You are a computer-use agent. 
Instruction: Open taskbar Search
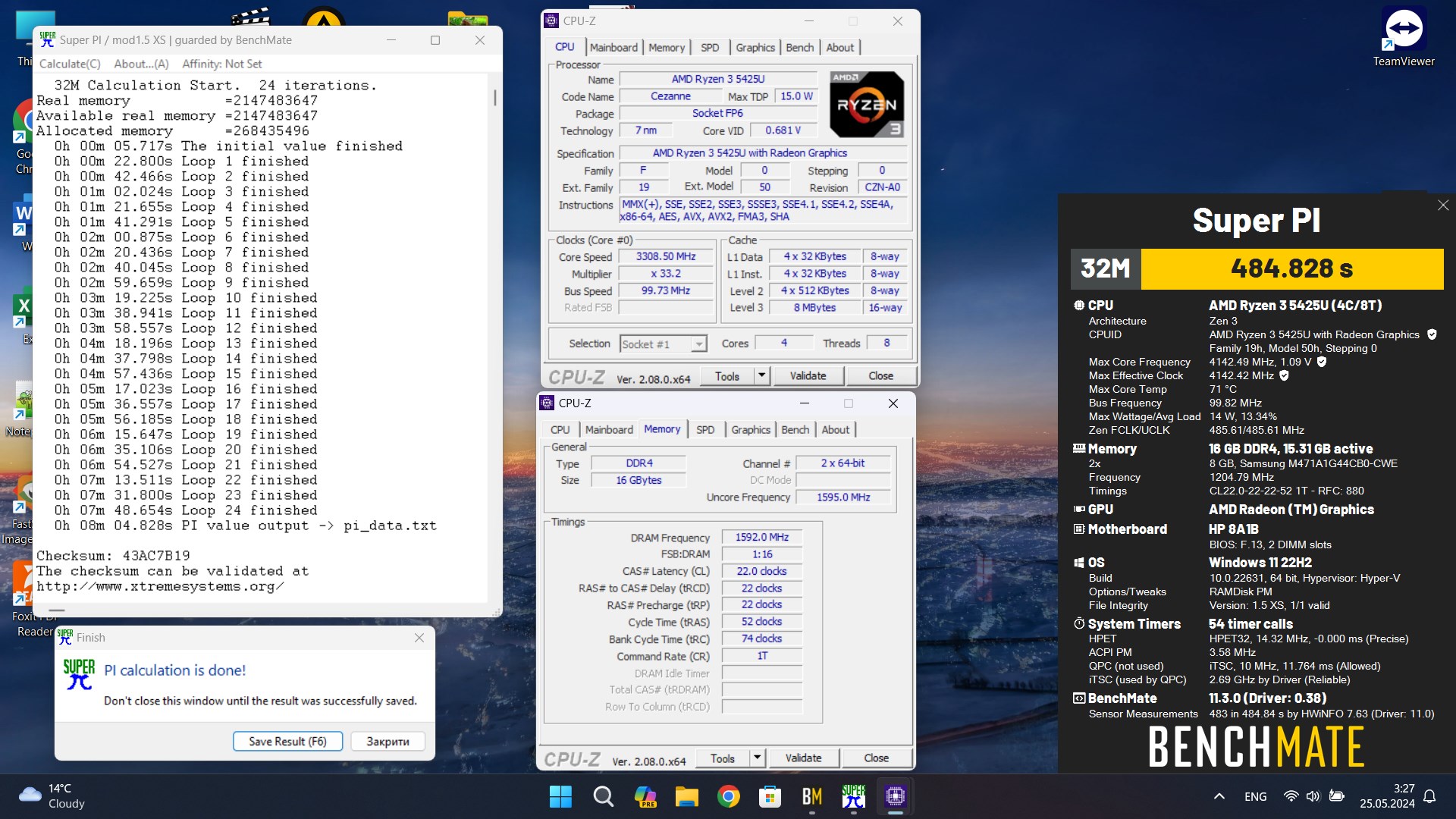603,796
